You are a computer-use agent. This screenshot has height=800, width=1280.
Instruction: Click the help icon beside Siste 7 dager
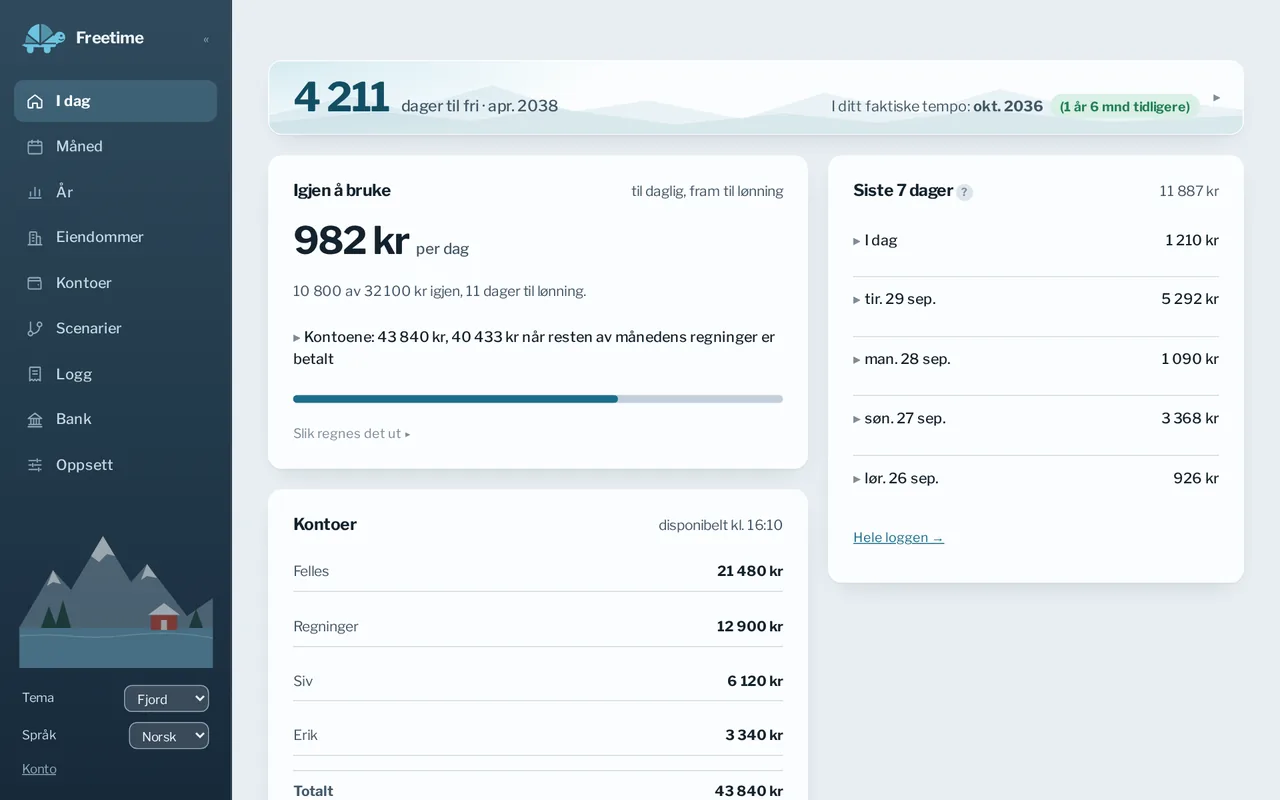click(x=964, y=192)
